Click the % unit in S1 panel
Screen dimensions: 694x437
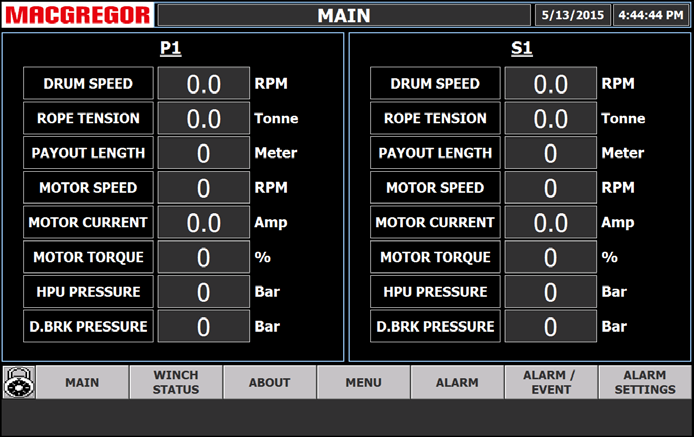point(609,257)
